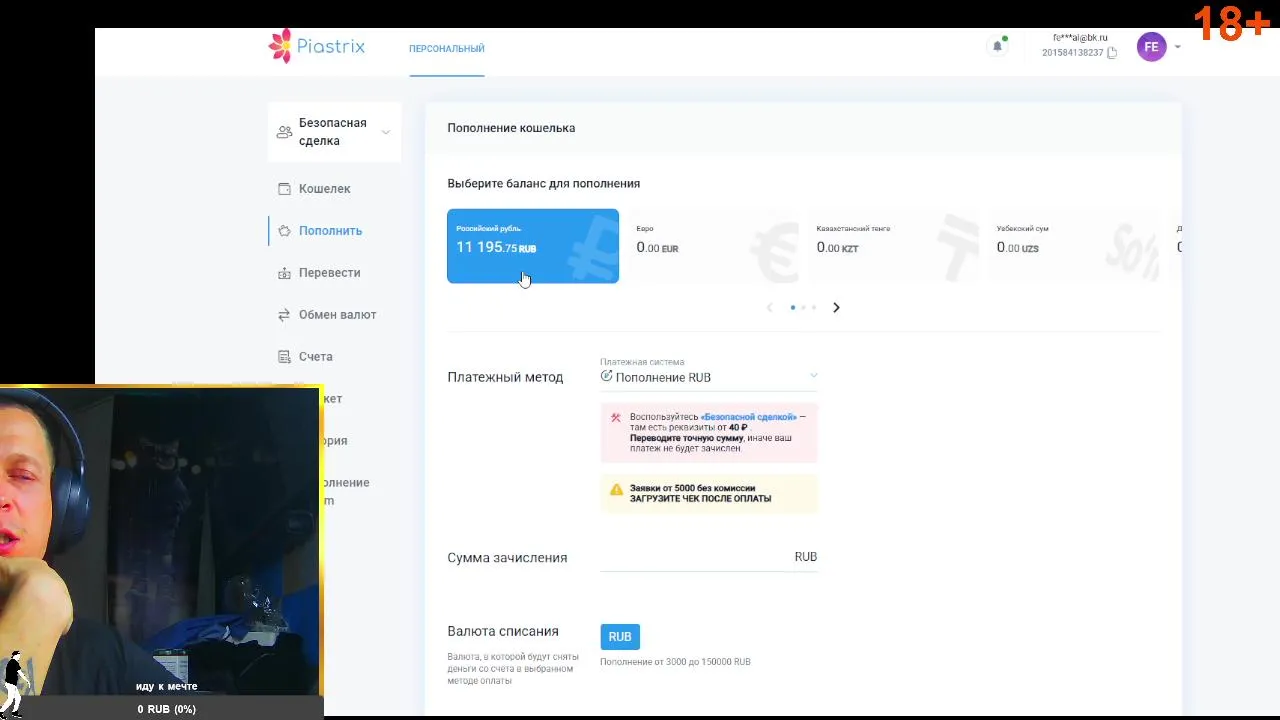Click the Пополнение от 3000 до 150000 RUB note
The height and width of the screenshot is (720, 1280).
pyautogui.click(x=675, y=662)
